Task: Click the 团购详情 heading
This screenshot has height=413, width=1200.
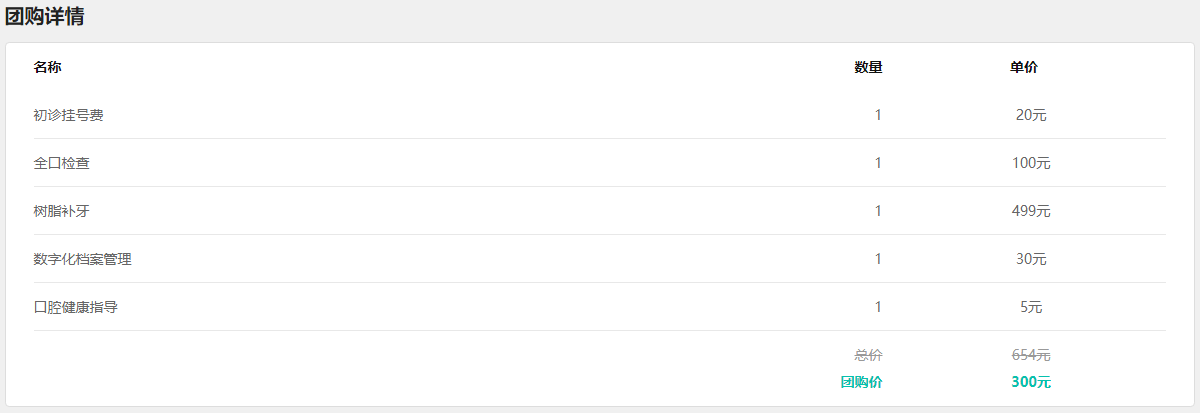Action: 45,16
